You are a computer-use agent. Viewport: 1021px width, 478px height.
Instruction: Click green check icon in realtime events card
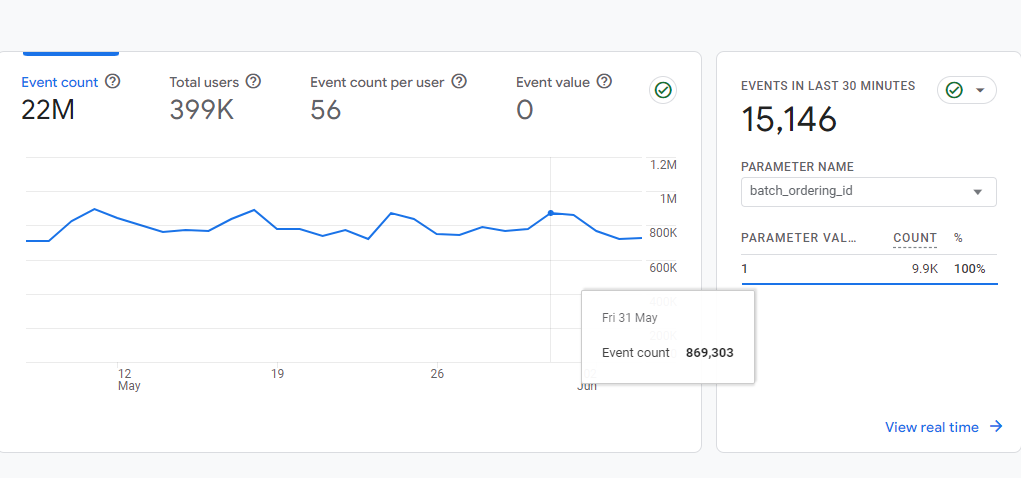pyautogui.click(x=954, y=91)
